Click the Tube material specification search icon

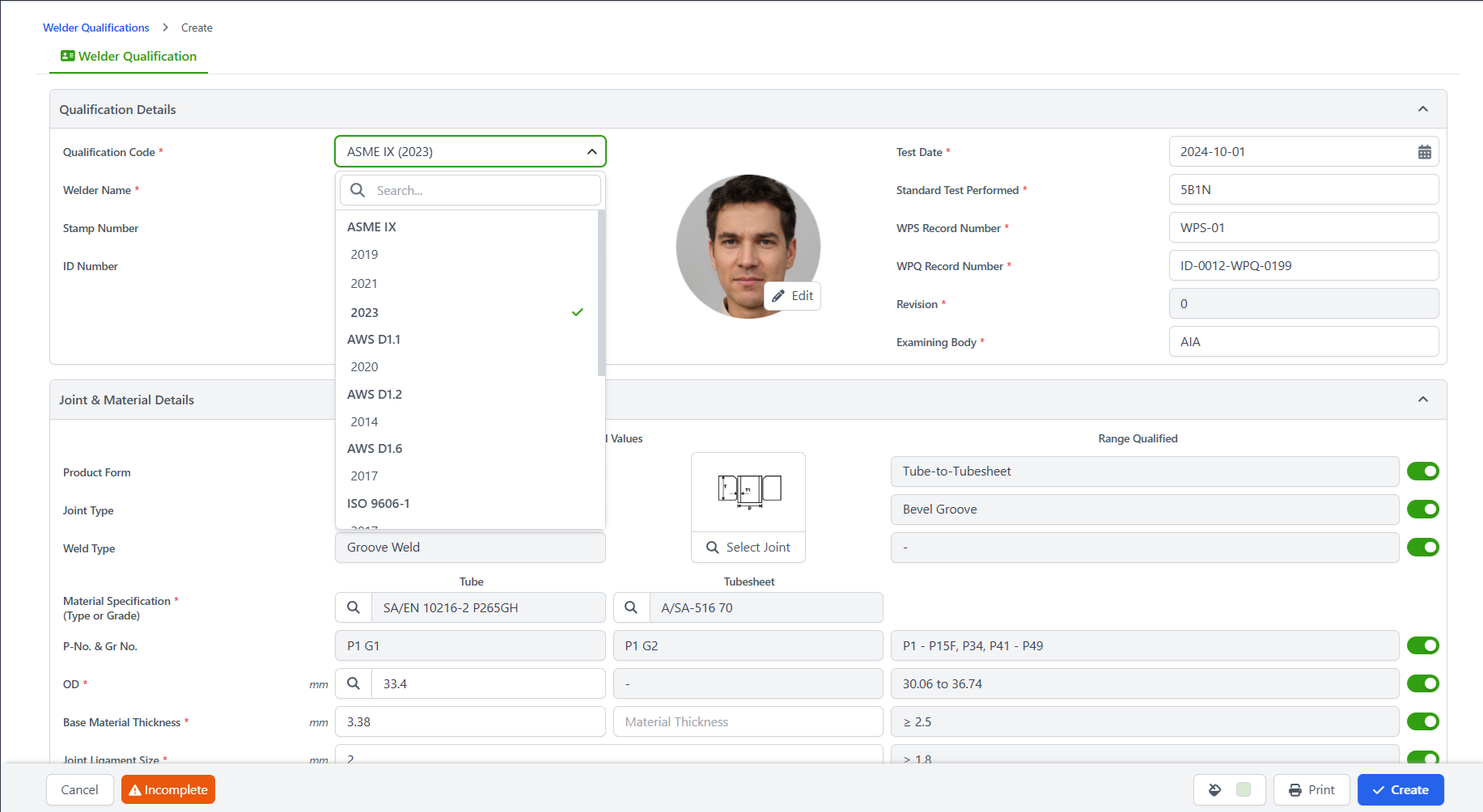354,607
